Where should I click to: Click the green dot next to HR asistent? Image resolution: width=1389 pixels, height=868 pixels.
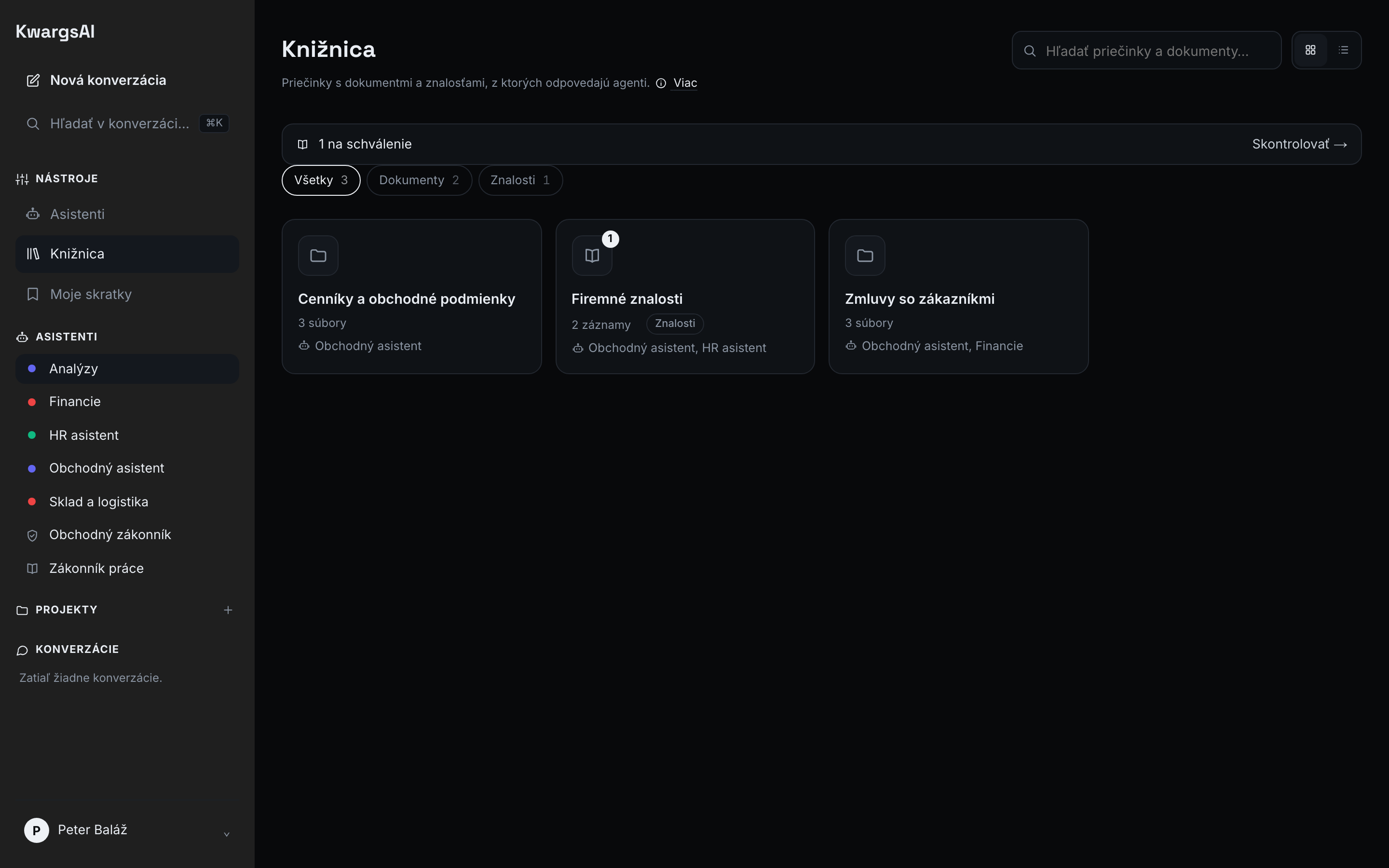point(32,435)
